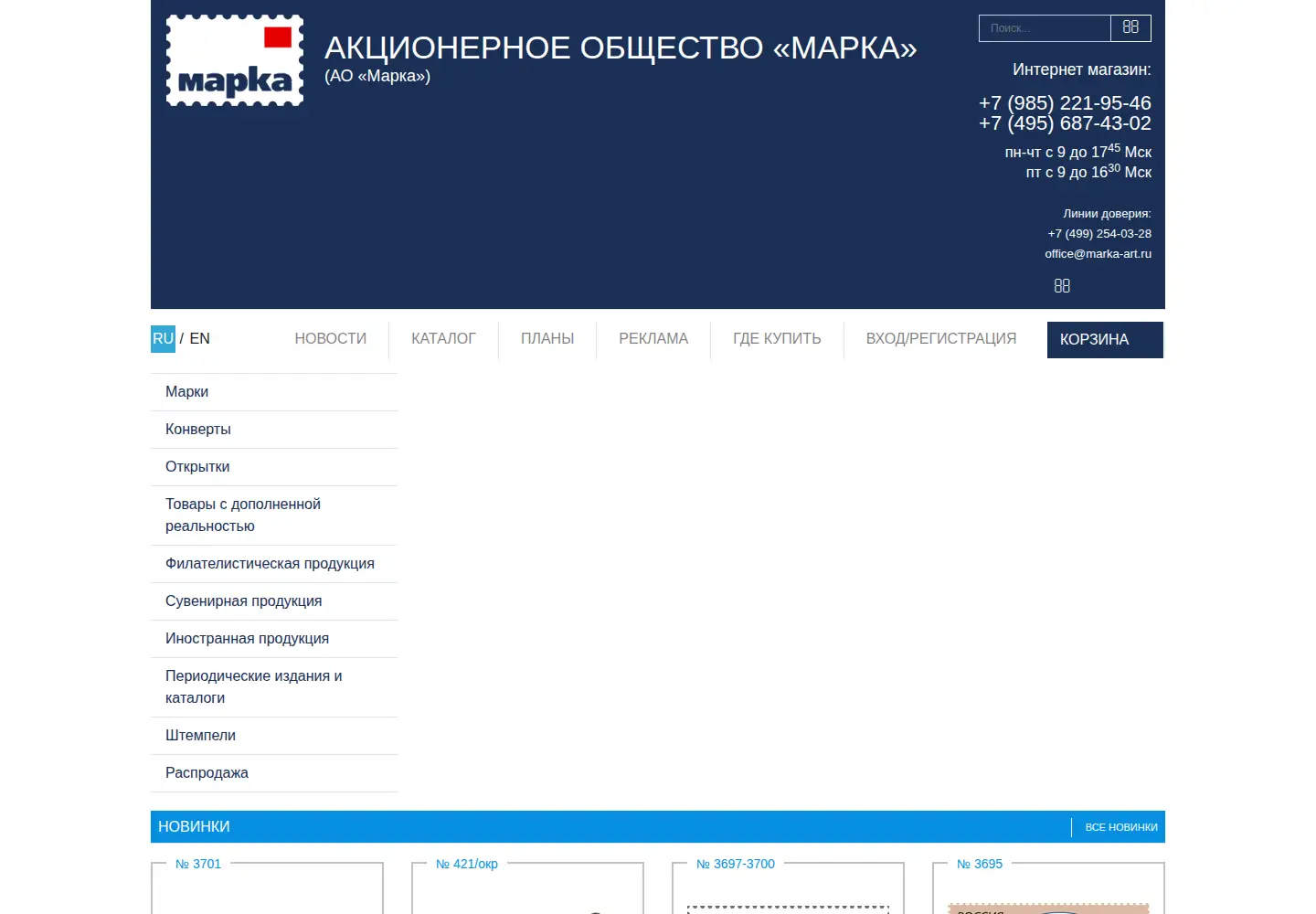Open Товары с дополненной реальностью category
1316x914 pixels.
pyautogui.click(x=274, y=515)
